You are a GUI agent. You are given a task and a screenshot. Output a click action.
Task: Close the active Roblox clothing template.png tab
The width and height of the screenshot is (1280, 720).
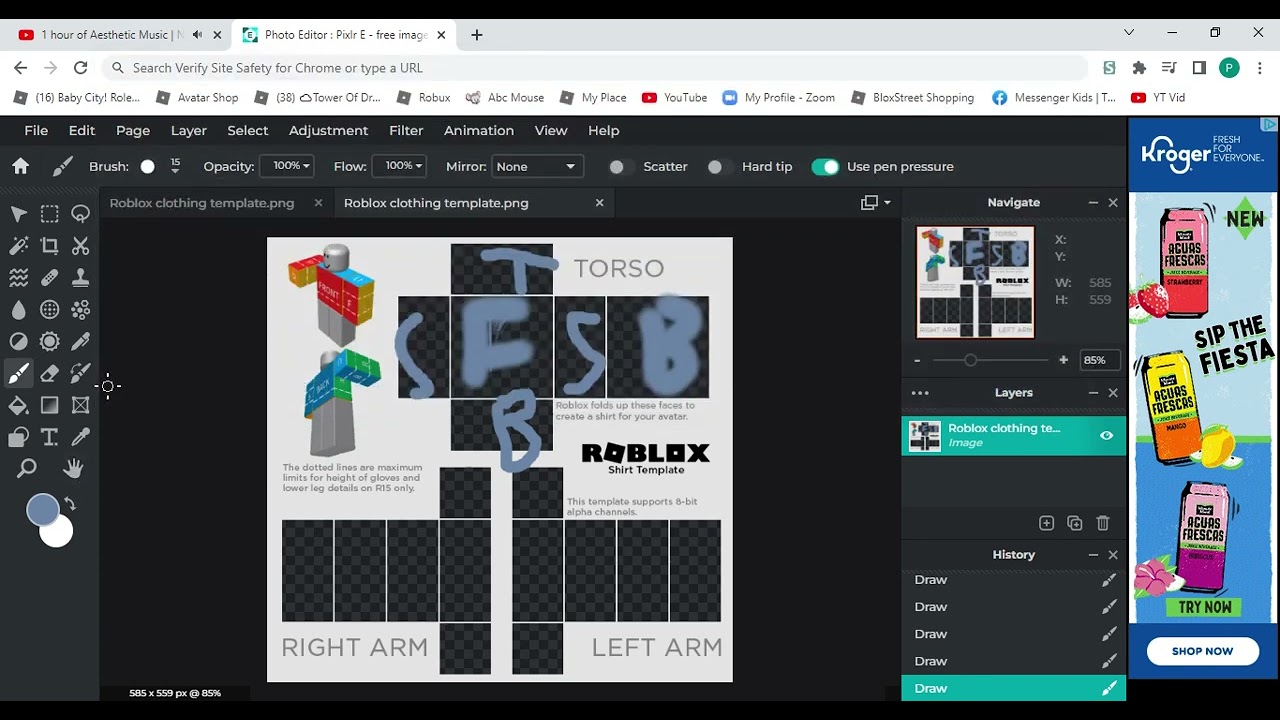pos(600,203)
